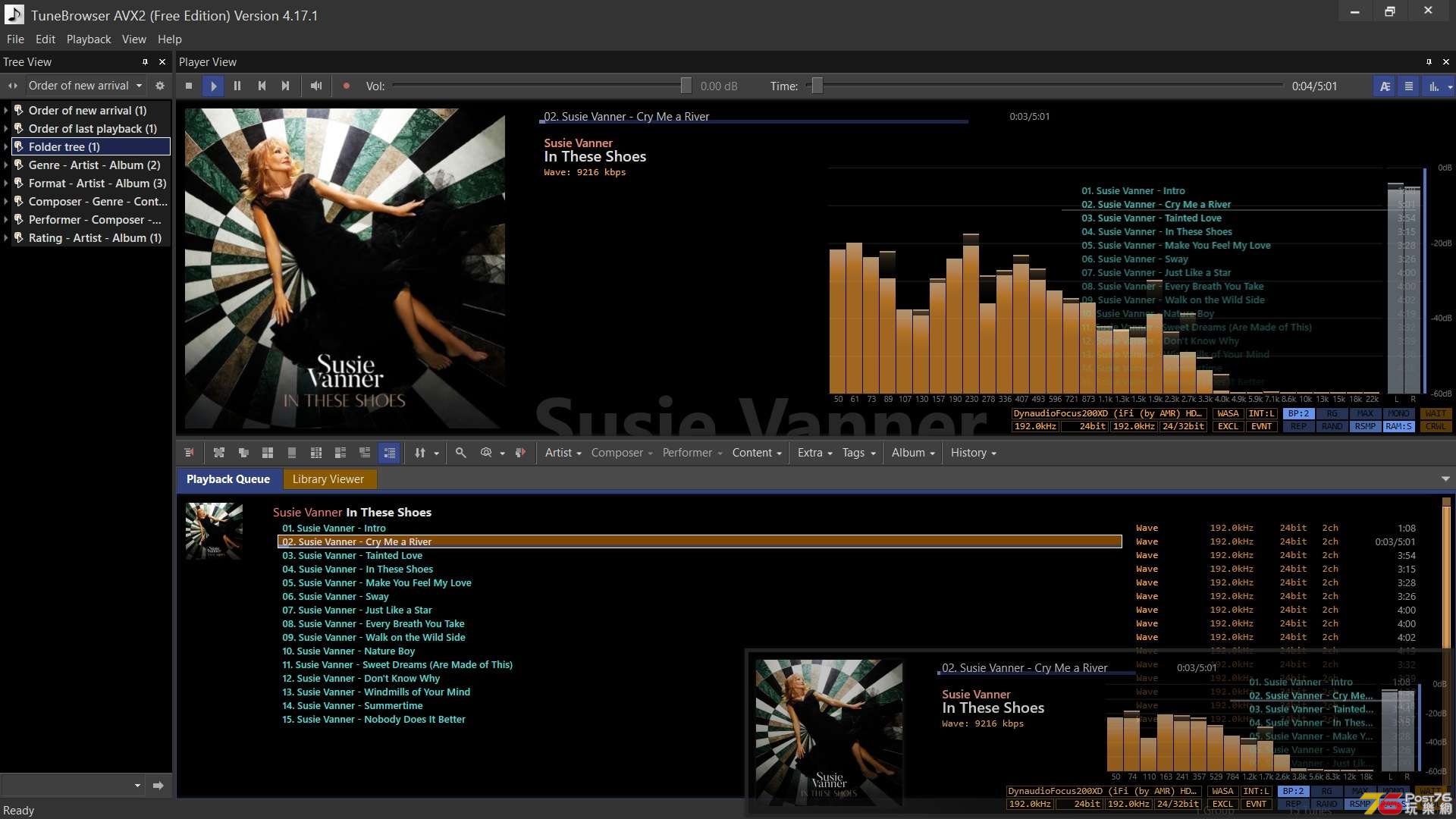Click the Play button in player toolbar
The height and width of the screenshot is (819, 1456).
(213, 86)
